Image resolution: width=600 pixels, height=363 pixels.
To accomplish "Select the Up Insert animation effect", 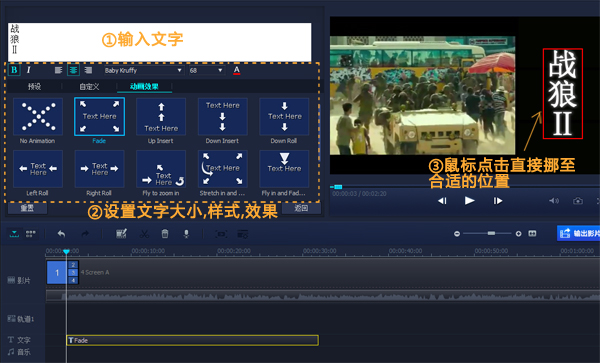I will pyautogui.click(x=161, y=117).
